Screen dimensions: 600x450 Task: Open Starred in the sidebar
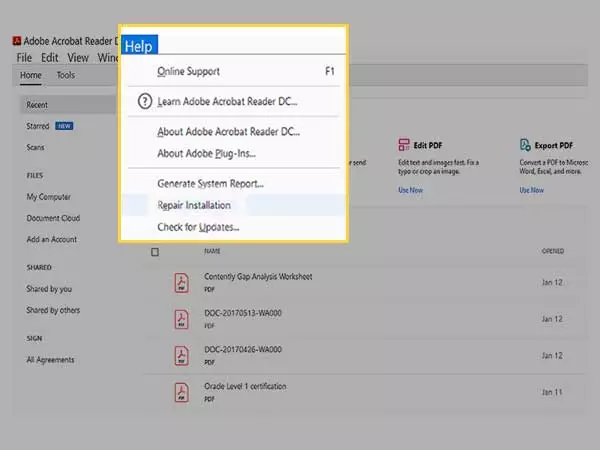38,126
